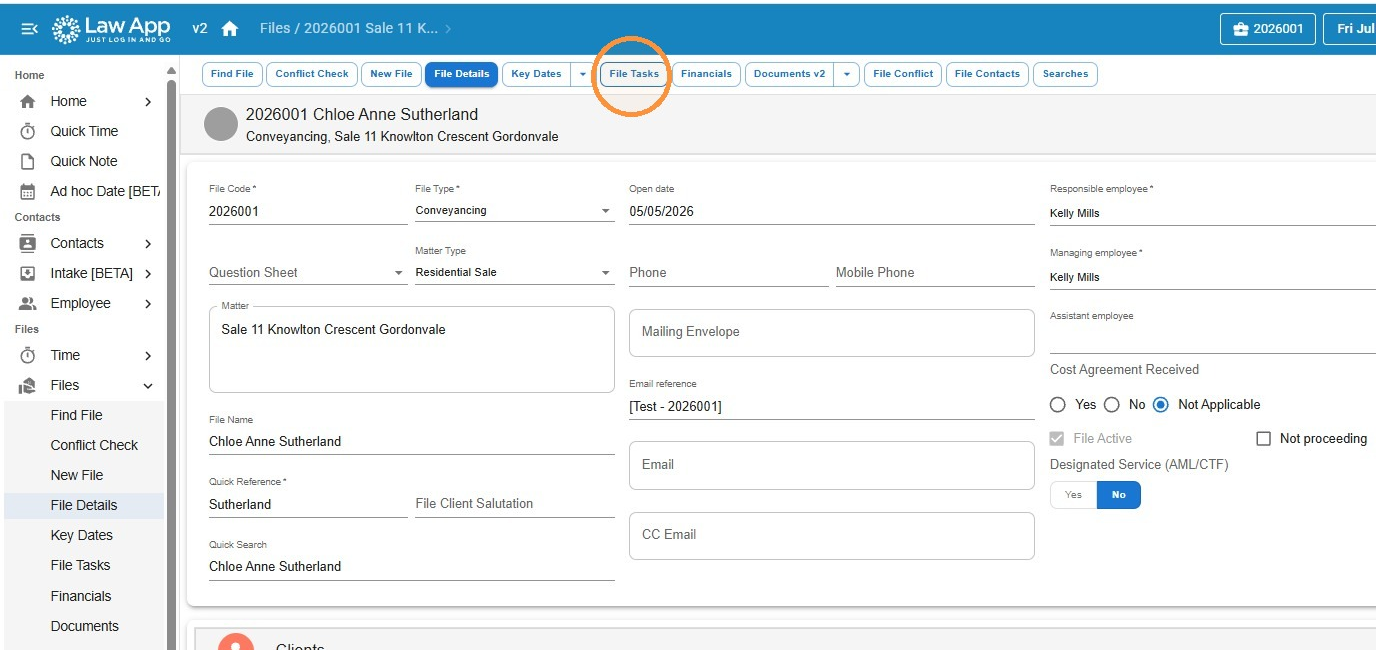Open the Documents v2 dropdown arrow
Screen dimensions: 1376x650
(847, 74)
